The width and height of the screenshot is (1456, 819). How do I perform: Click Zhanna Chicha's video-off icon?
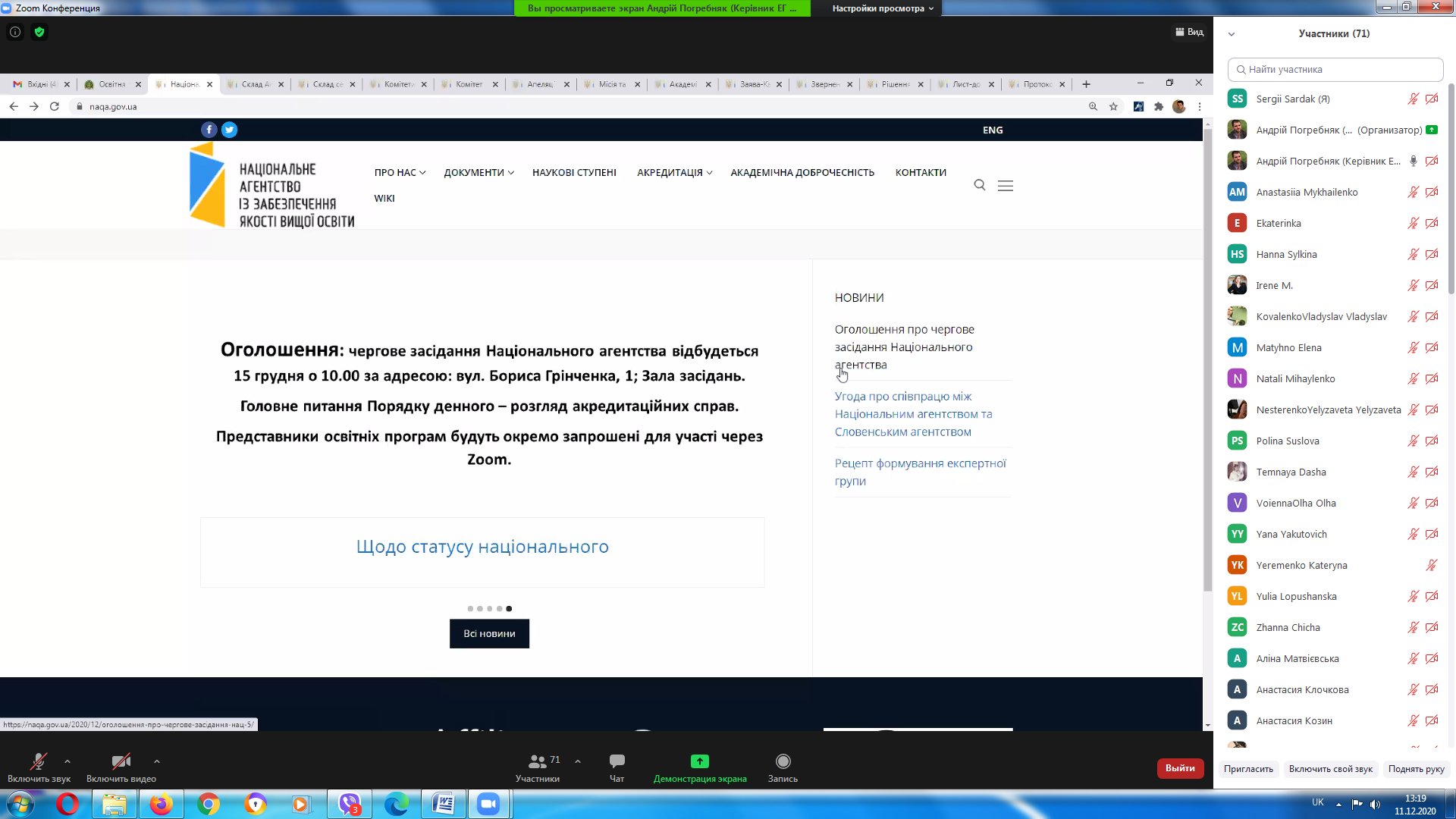[1432, 628]
